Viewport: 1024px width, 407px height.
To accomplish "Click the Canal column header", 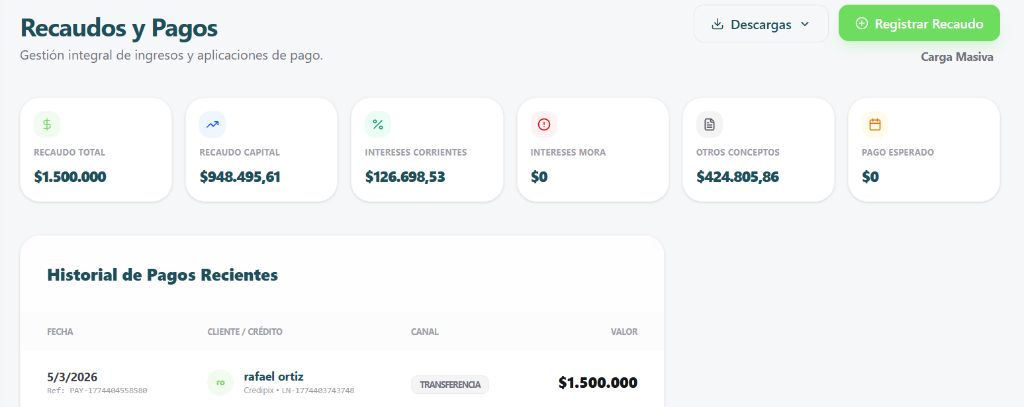I will pyautogui.click(x=425, y=331).
